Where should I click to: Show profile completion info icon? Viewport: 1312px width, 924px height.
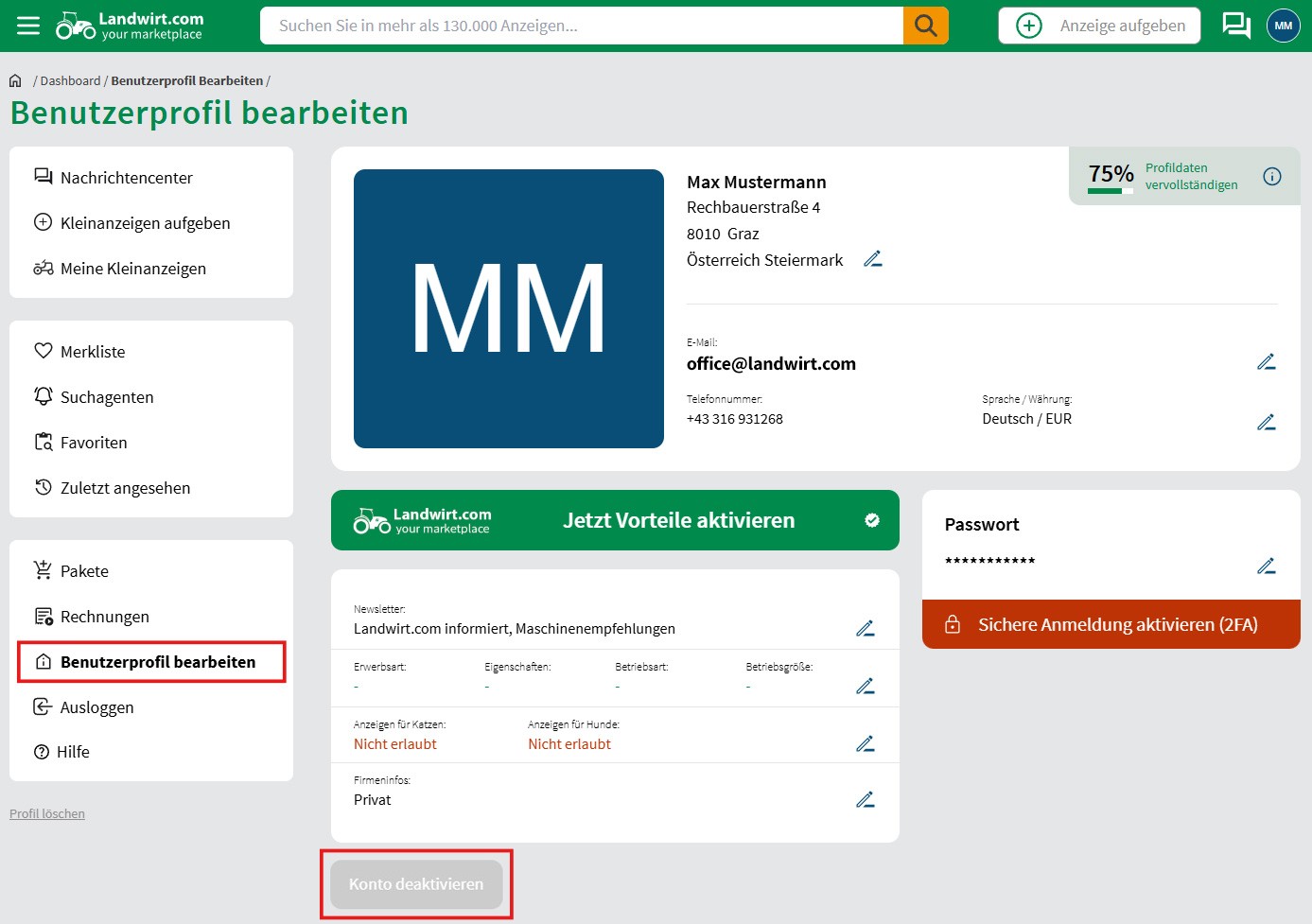click(x=1272, y=177)
